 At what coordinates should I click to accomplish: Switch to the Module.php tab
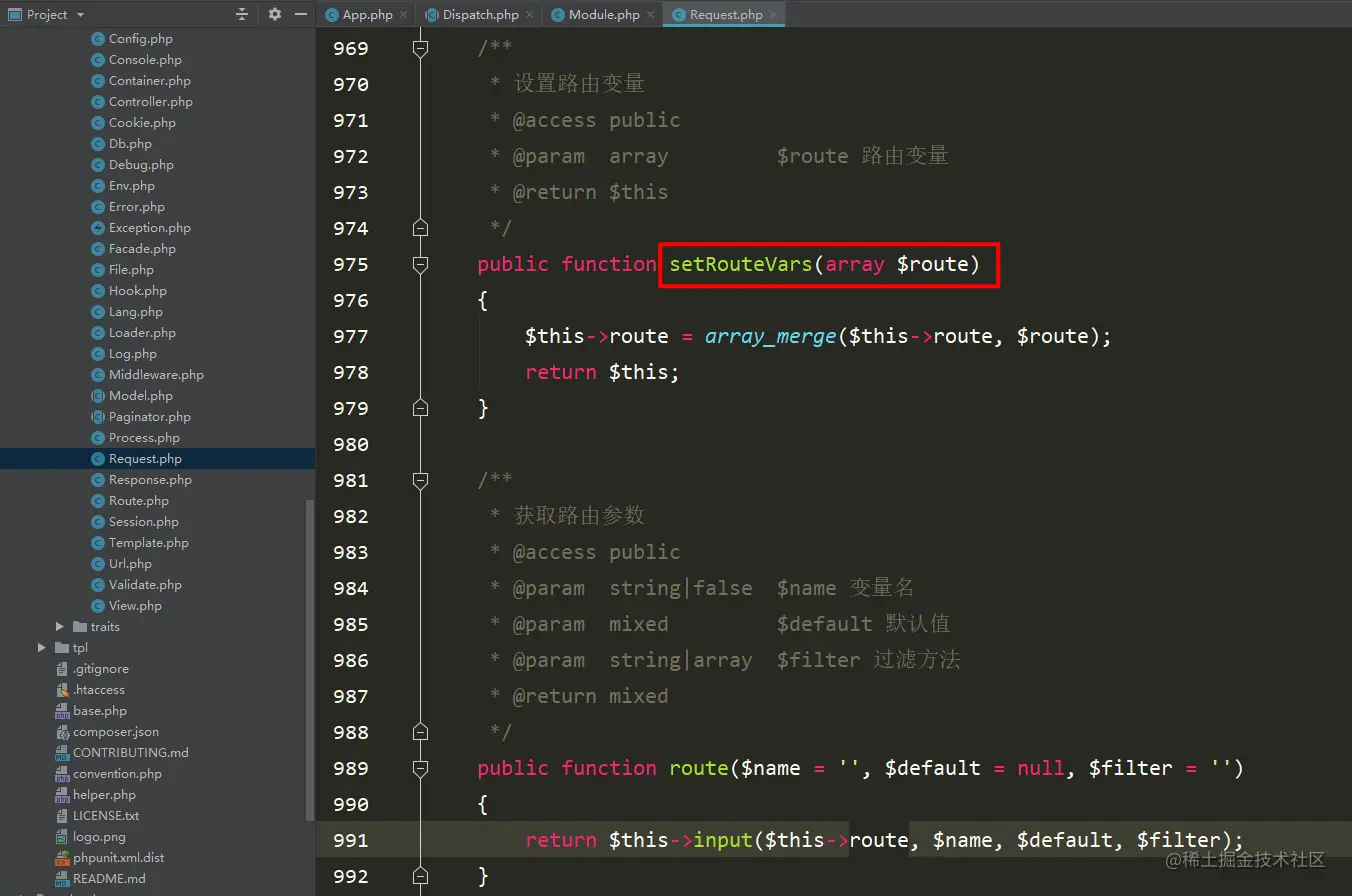tap(604, 14)
